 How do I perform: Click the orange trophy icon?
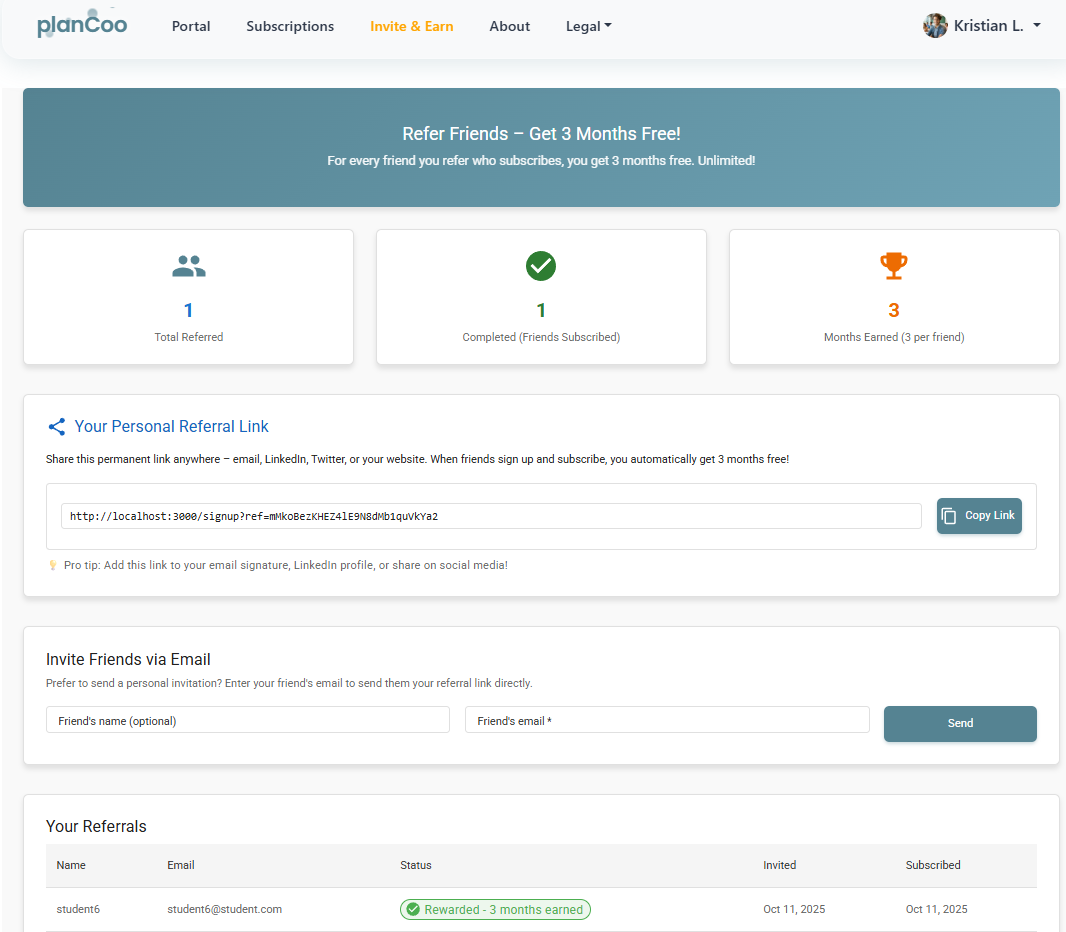point(893,266)
